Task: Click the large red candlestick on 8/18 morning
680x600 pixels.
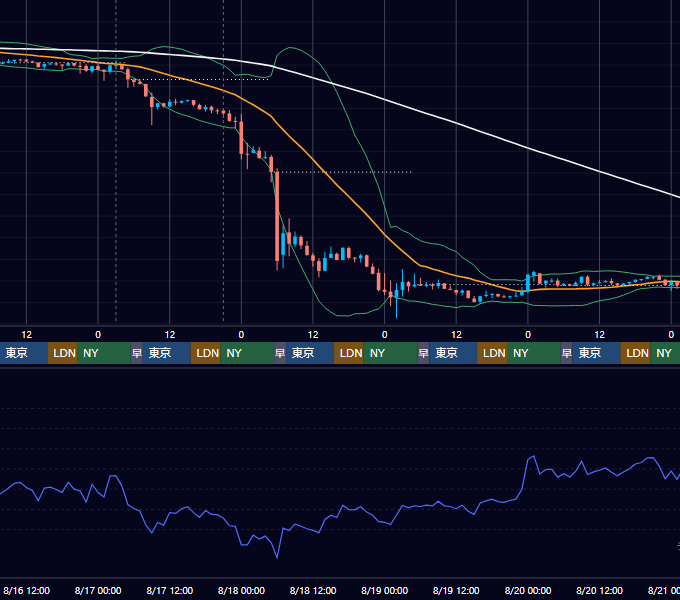Action: (277, 216)
